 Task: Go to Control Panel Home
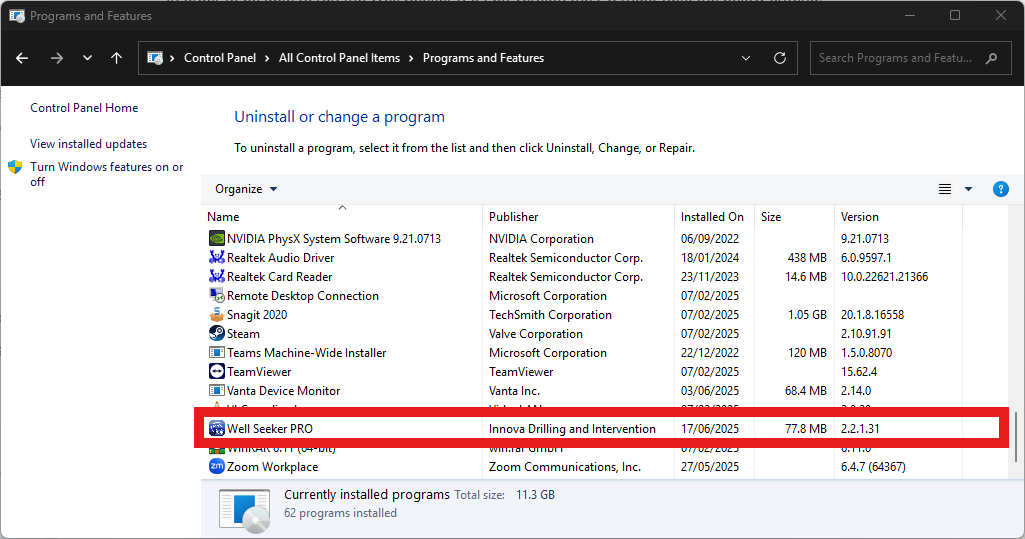84,108
